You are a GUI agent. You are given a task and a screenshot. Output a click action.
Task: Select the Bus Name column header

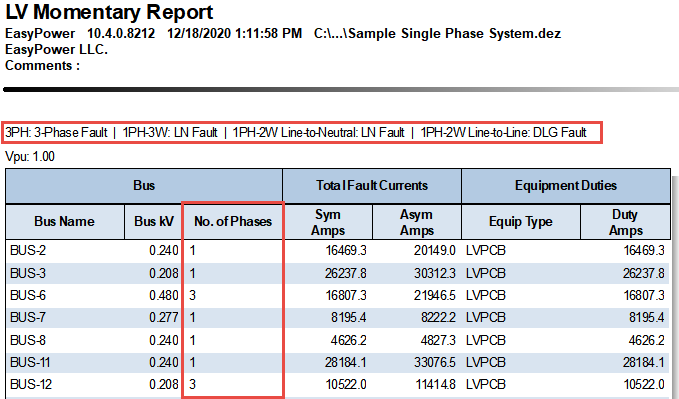tap(65, 221)
